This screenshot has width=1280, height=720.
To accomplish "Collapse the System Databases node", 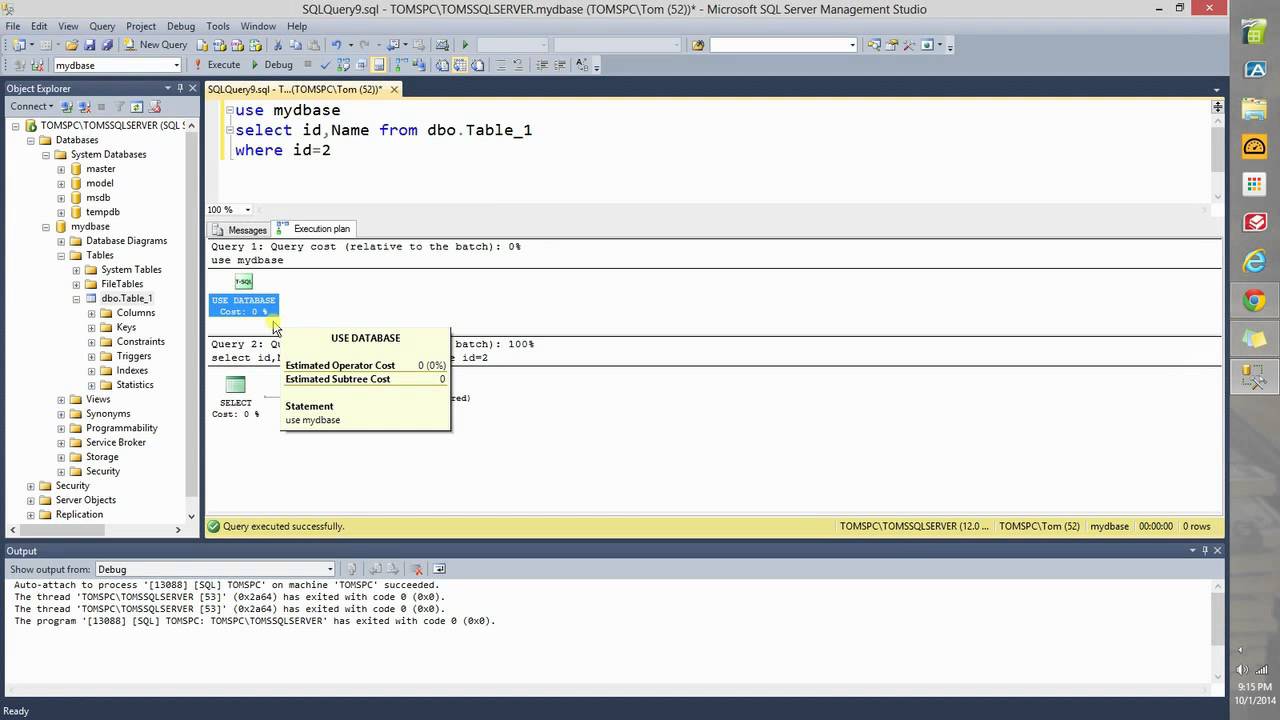I will (x=46, y=155).
